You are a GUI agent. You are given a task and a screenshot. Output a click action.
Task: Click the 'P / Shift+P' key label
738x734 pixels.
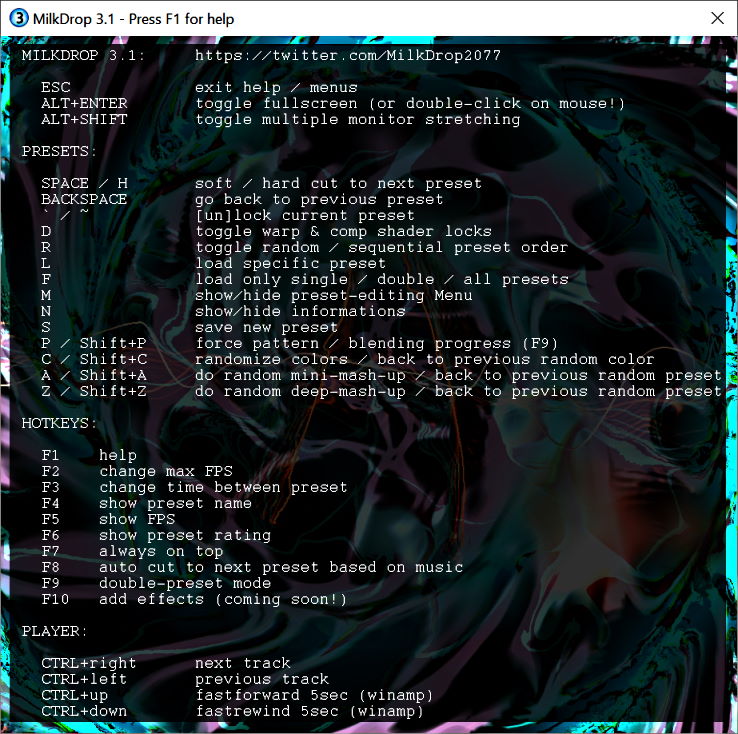tap(94, 343)
